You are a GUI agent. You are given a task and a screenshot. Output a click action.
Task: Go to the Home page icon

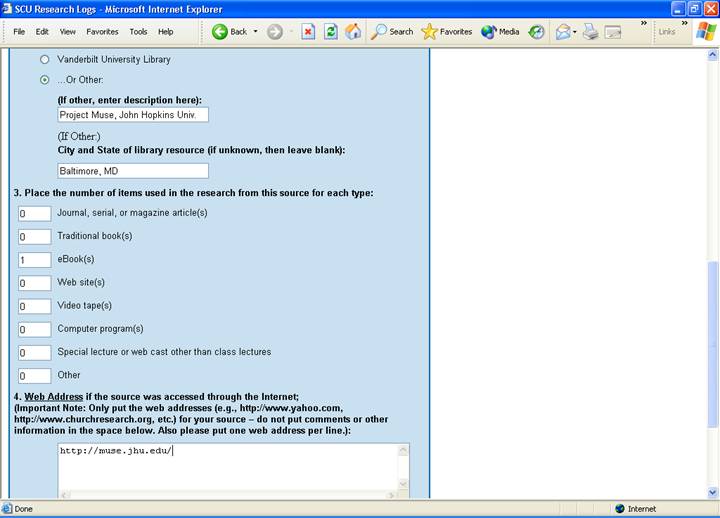pos(353,32)
